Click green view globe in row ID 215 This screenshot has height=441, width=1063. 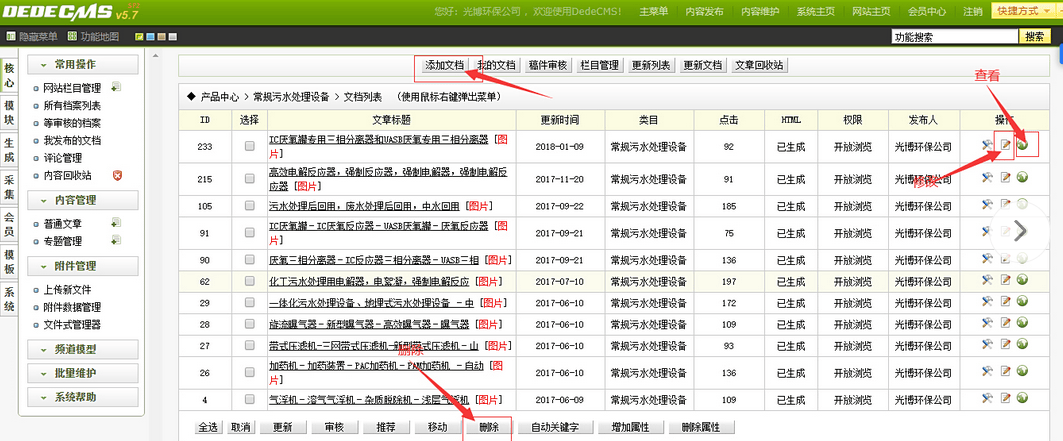(1022, 177)
